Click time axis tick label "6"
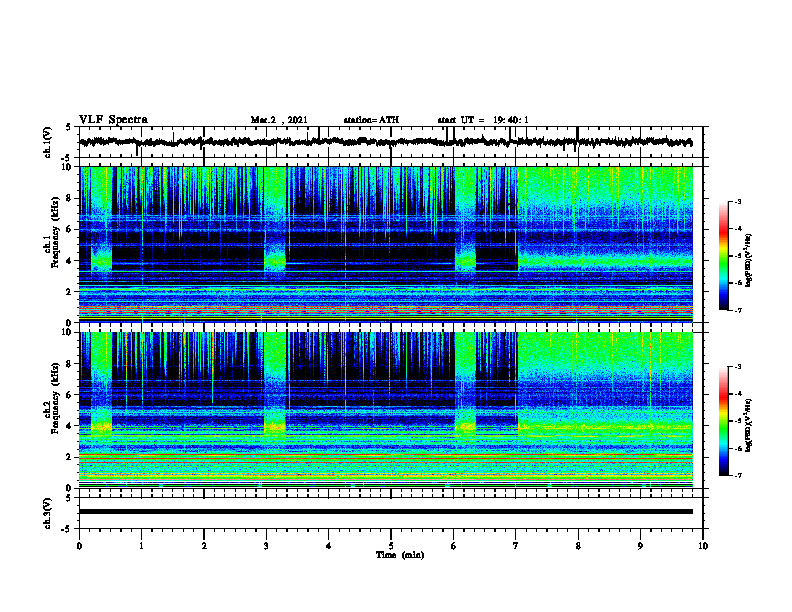The width and height of the screenshot is (792, 612). coord(454,546)
